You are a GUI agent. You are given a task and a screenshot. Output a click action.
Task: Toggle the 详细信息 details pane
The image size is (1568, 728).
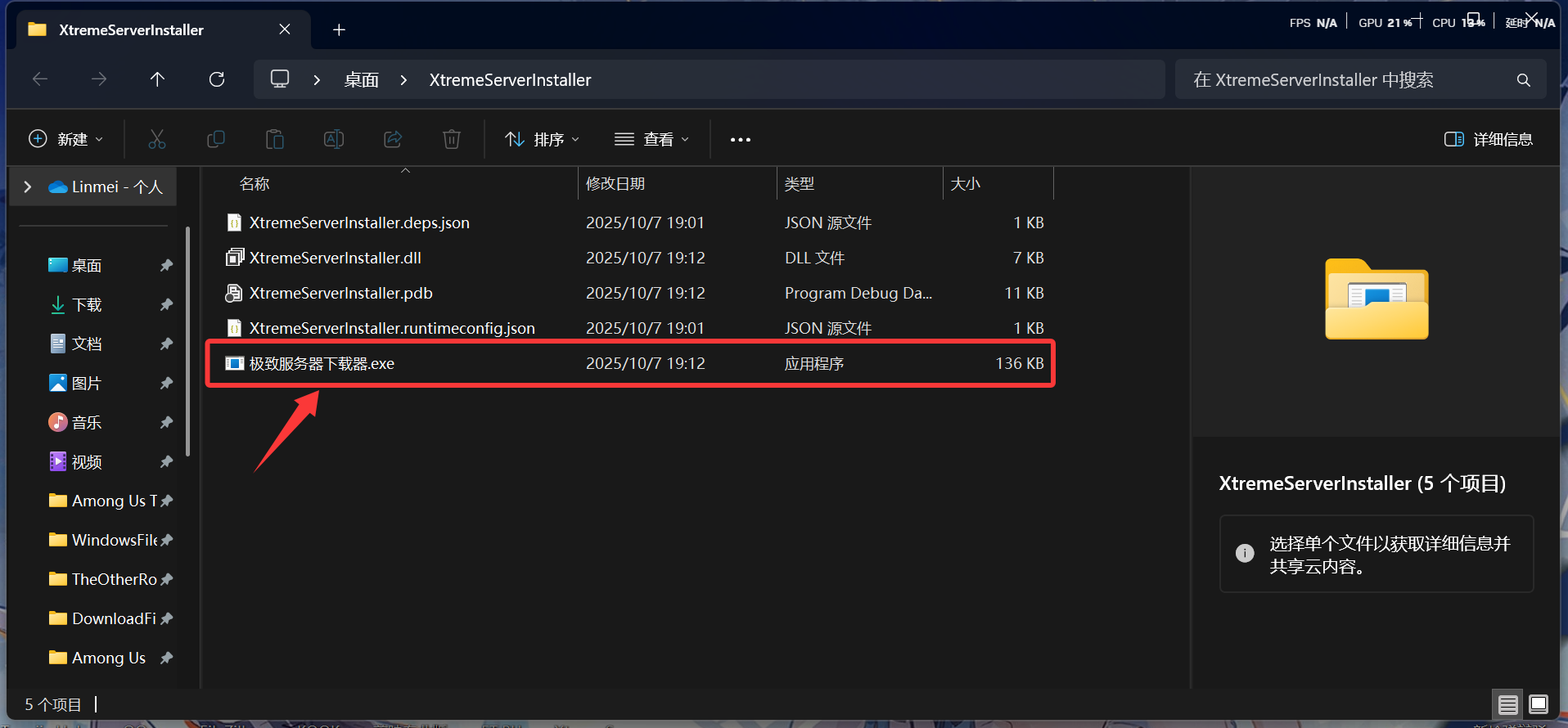tap(1489, 139)
